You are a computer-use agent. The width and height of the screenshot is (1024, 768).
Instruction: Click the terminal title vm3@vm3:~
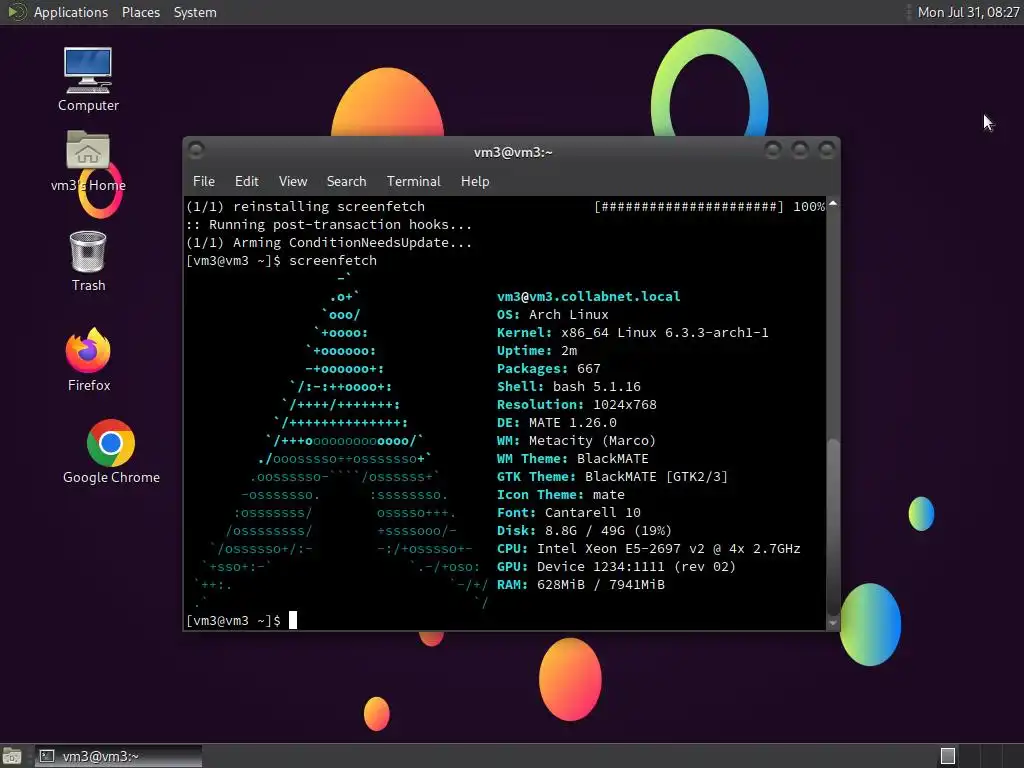[513, 152]
